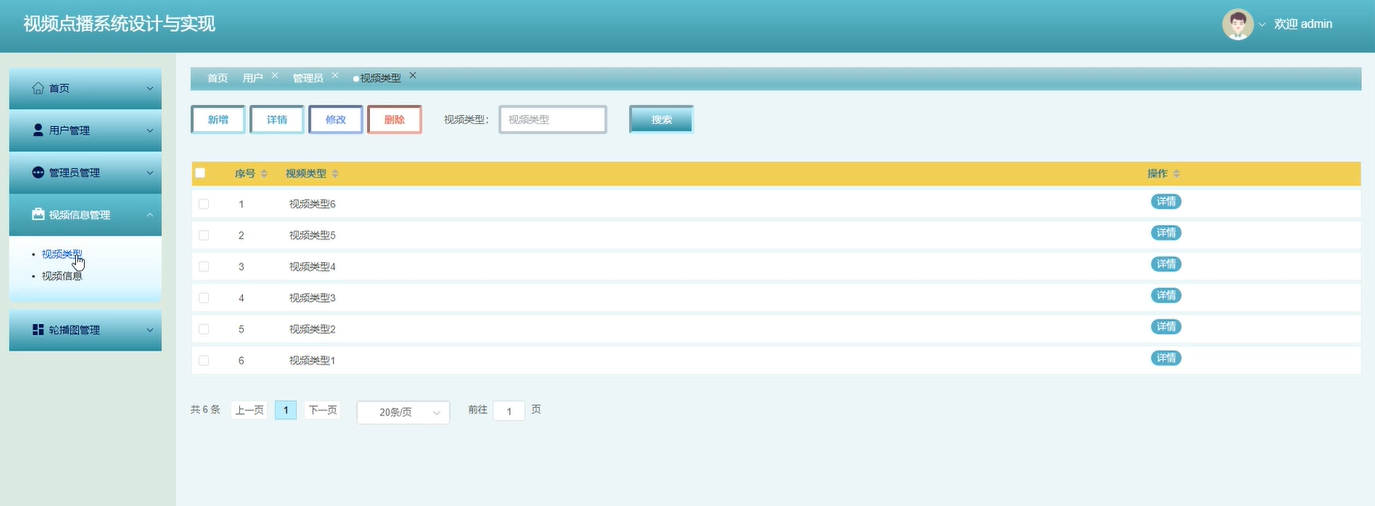Sort by 视频类型 column arrows

click(x=335, y=174)
